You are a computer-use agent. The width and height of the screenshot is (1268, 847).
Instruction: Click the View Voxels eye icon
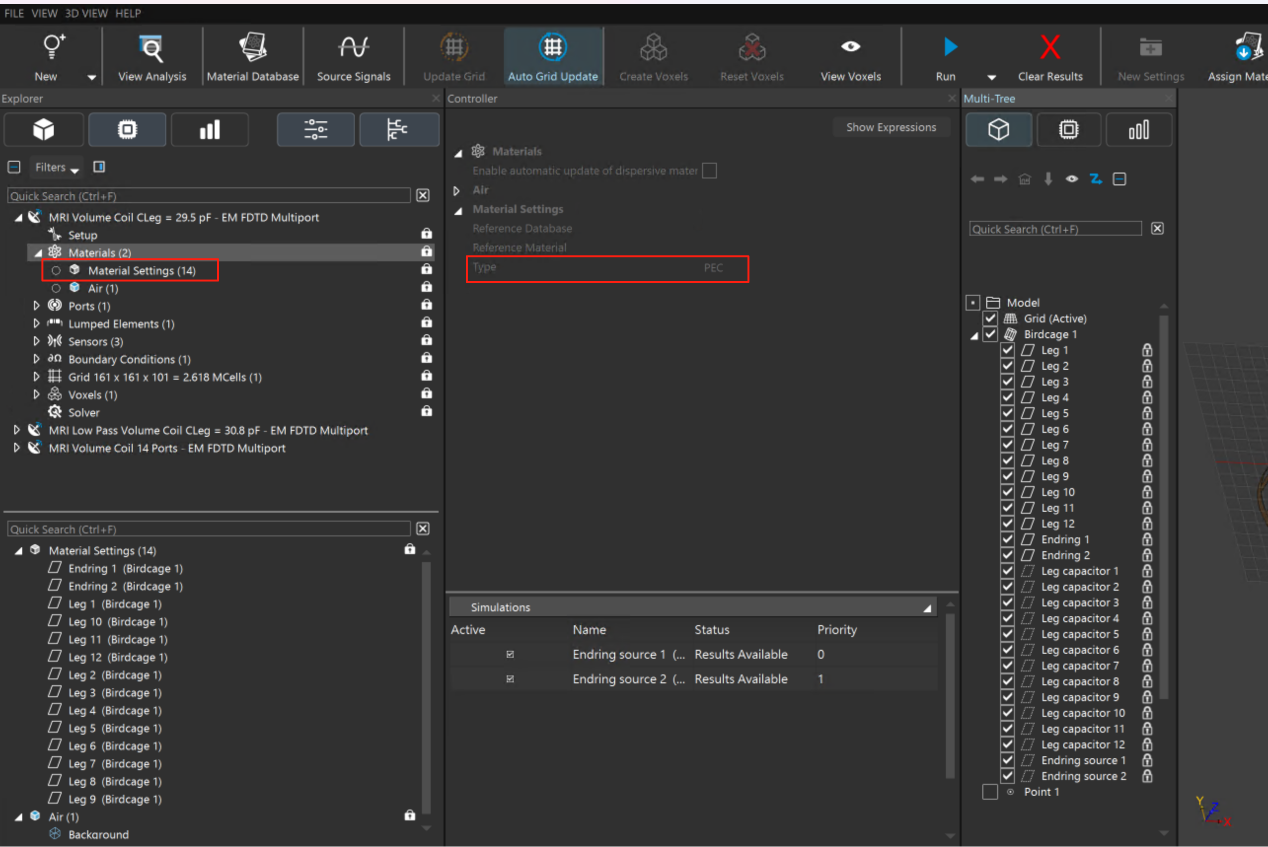[x=850, y=47]
